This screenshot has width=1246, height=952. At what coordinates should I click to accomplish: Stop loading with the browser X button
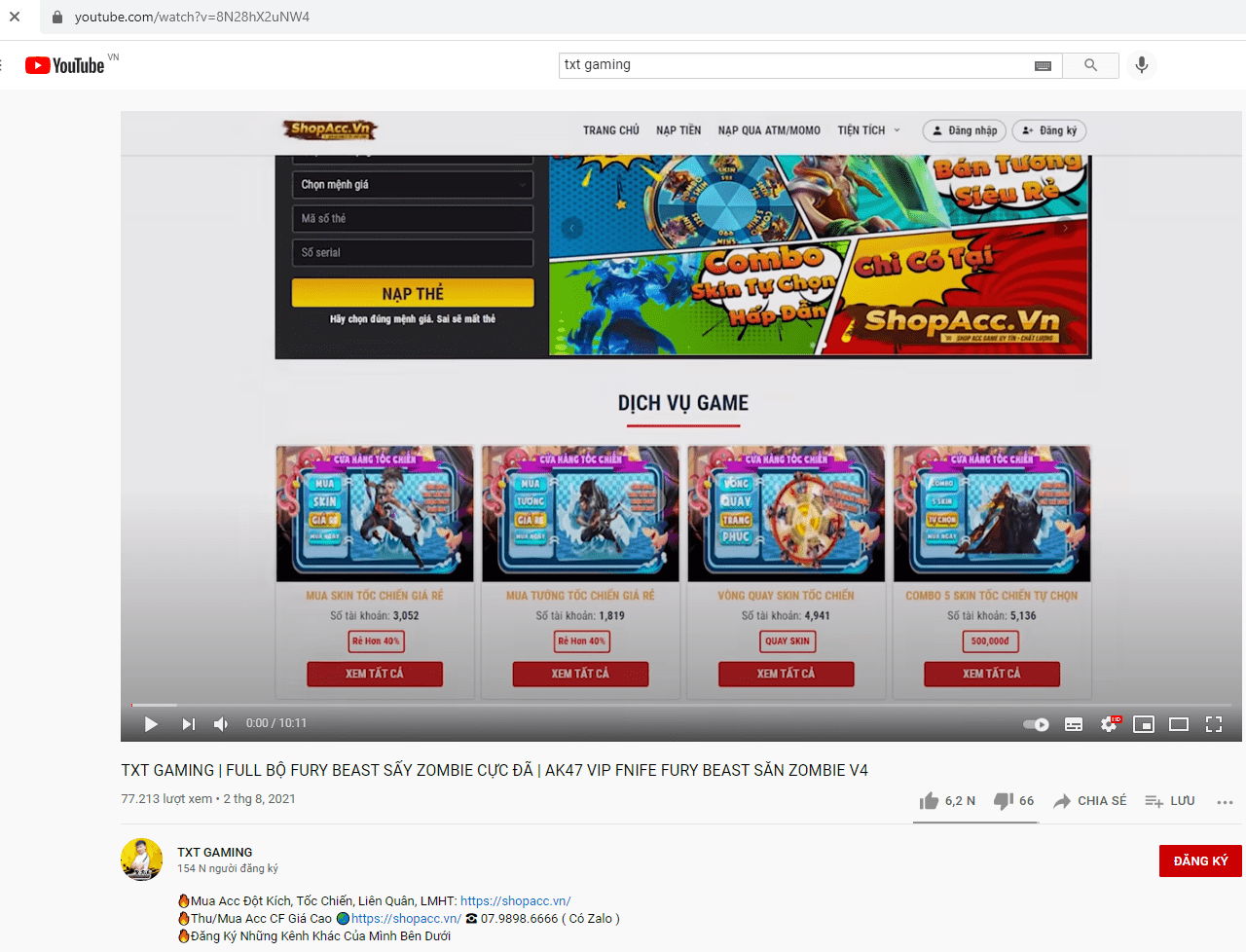[15, 17]
